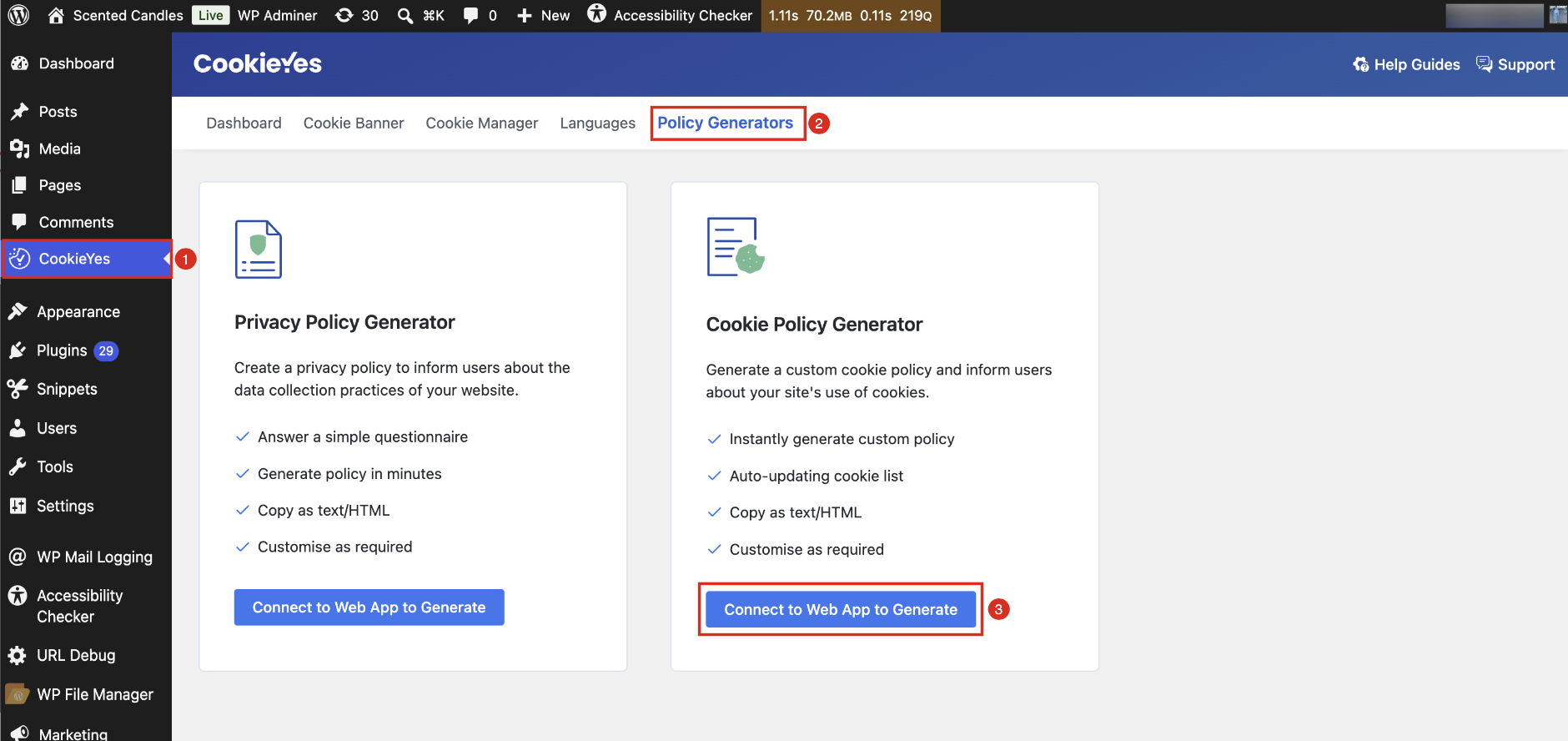Click the query monitor performance stats

click(x=851, y=16)
